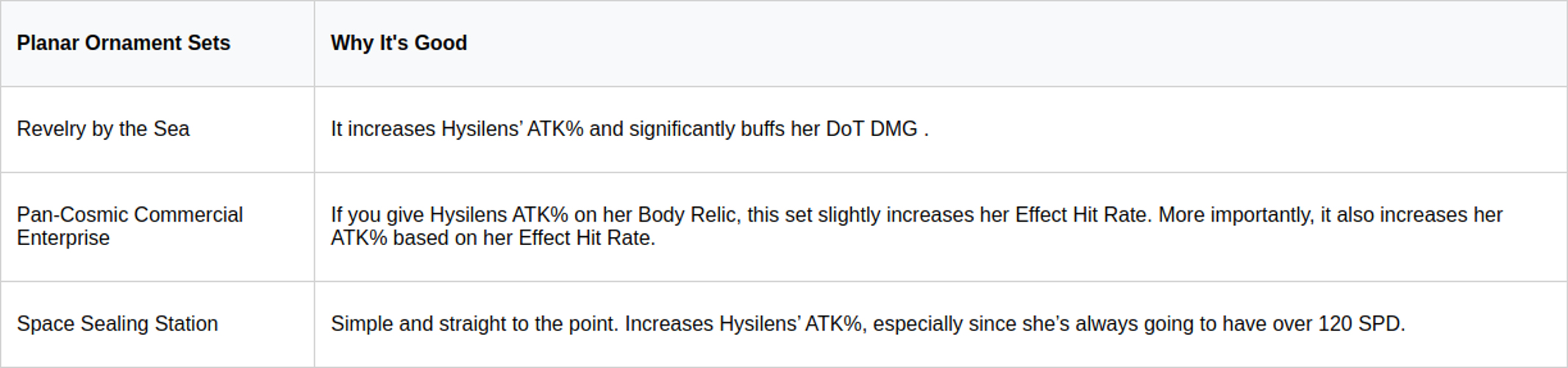Click the words 'DoT DMG'
Image resolution: width=1568 pixels, height=368 pixels.
point(872,130)
